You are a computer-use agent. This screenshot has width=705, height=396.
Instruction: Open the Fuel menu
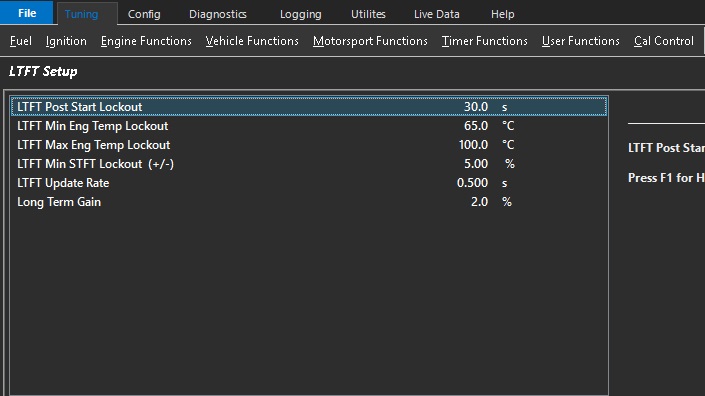(21, 41)
